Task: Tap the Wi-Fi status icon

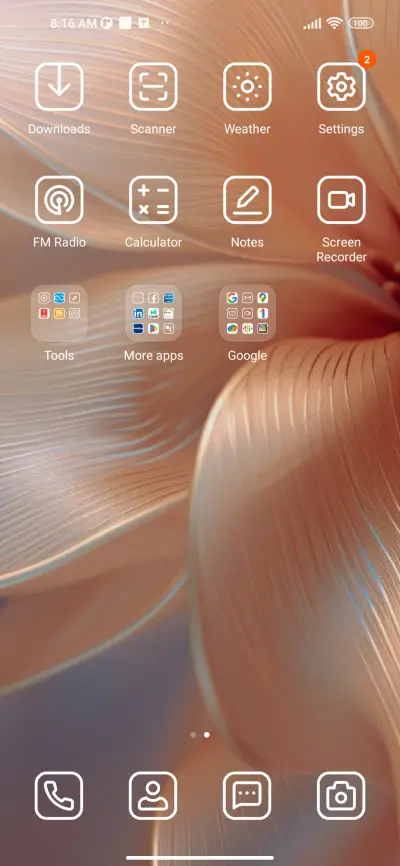Action: [334, 23]
